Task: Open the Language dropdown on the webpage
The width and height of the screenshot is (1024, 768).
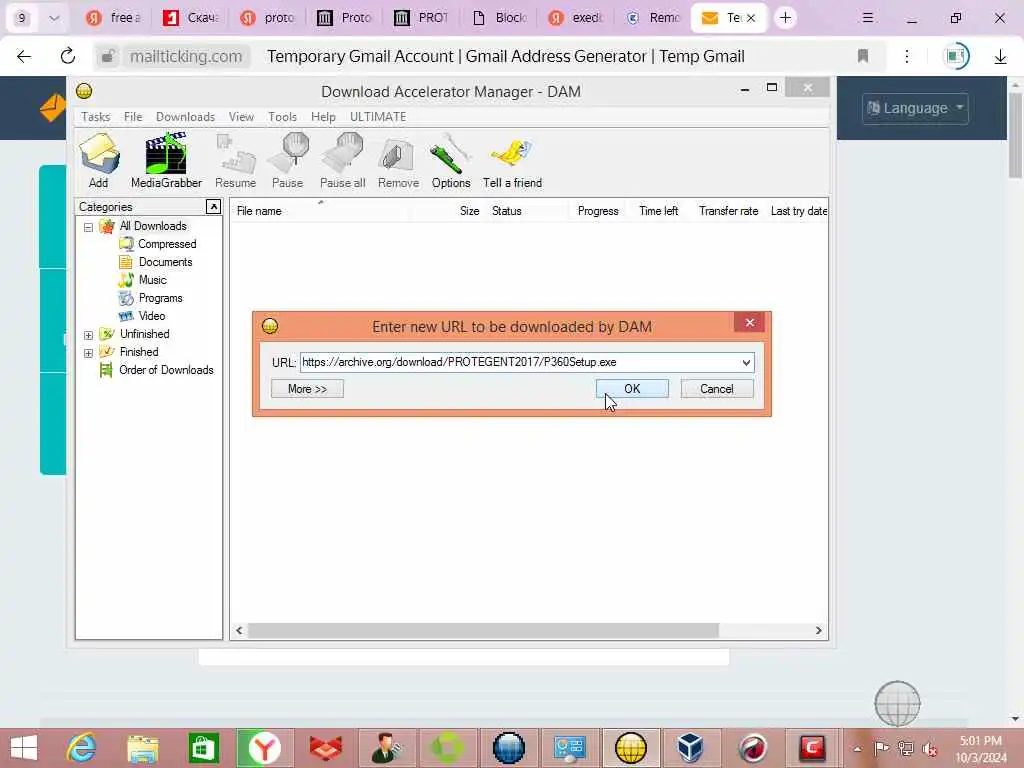Action: [x=915, y=108]
